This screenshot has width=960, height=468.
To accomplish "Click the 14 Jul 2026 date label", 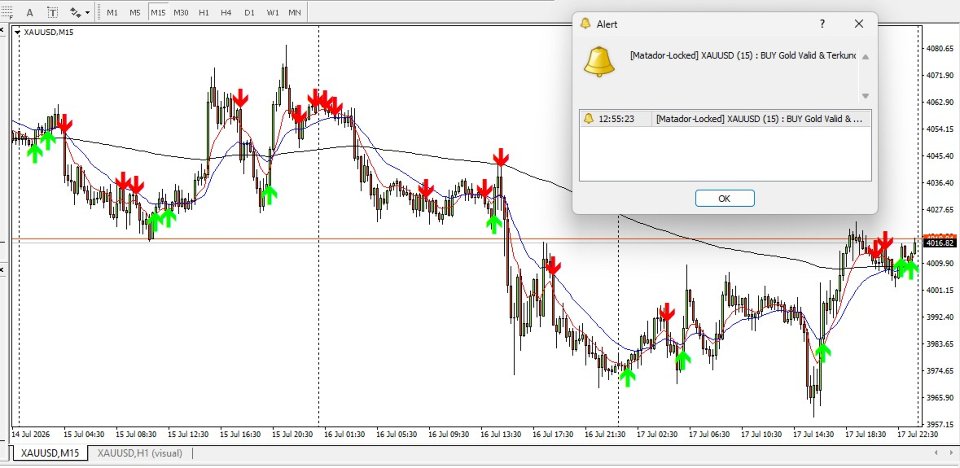I will pos(31,434).
